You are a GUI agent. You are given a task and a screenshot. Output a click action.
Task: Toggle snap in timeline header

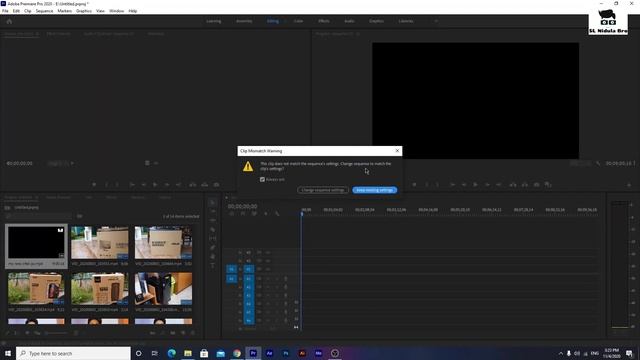click(x=243, y=213)
